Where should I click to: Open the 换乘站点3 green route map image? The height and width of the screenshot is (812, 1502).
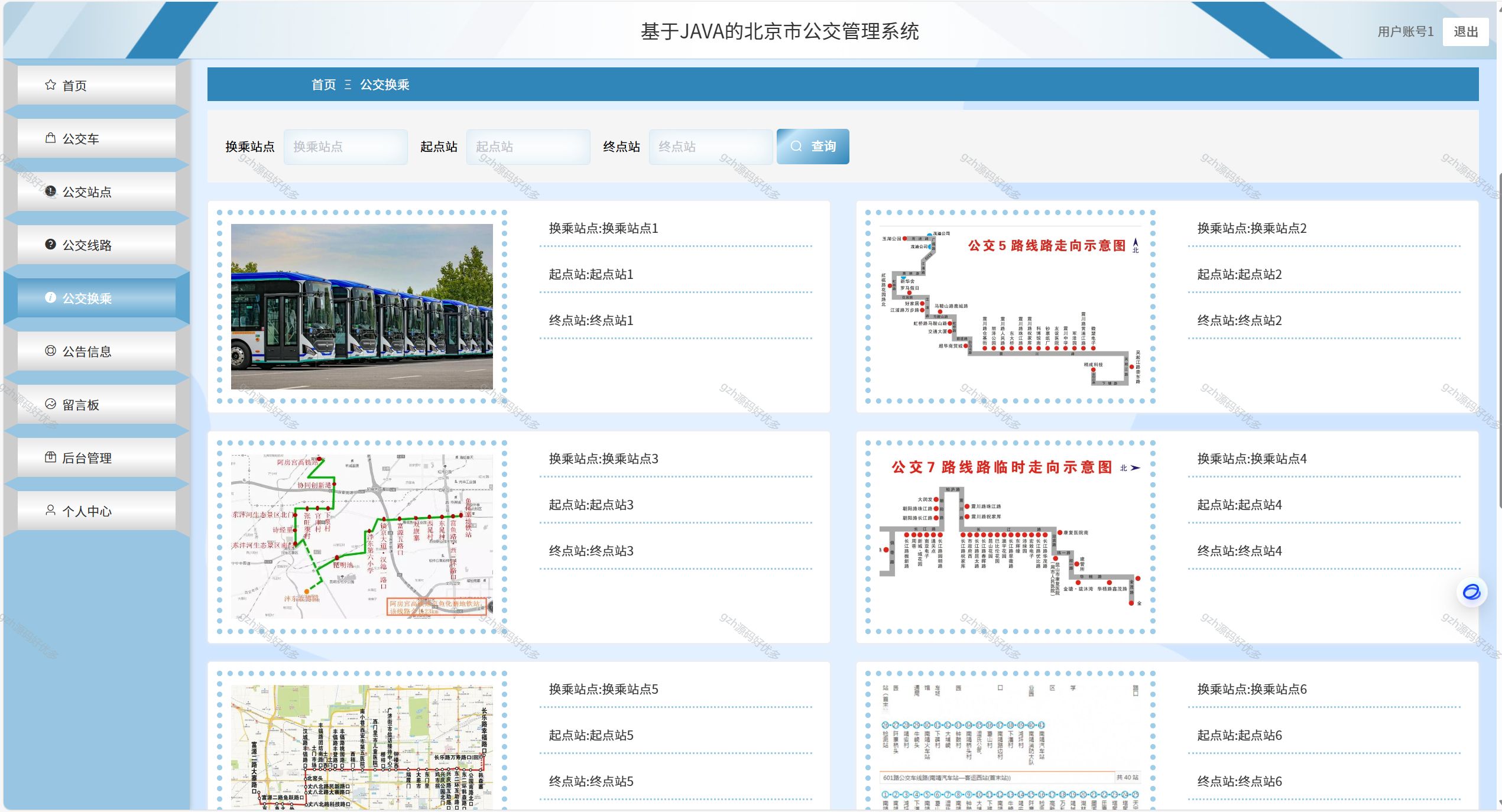tap(362, 537)
